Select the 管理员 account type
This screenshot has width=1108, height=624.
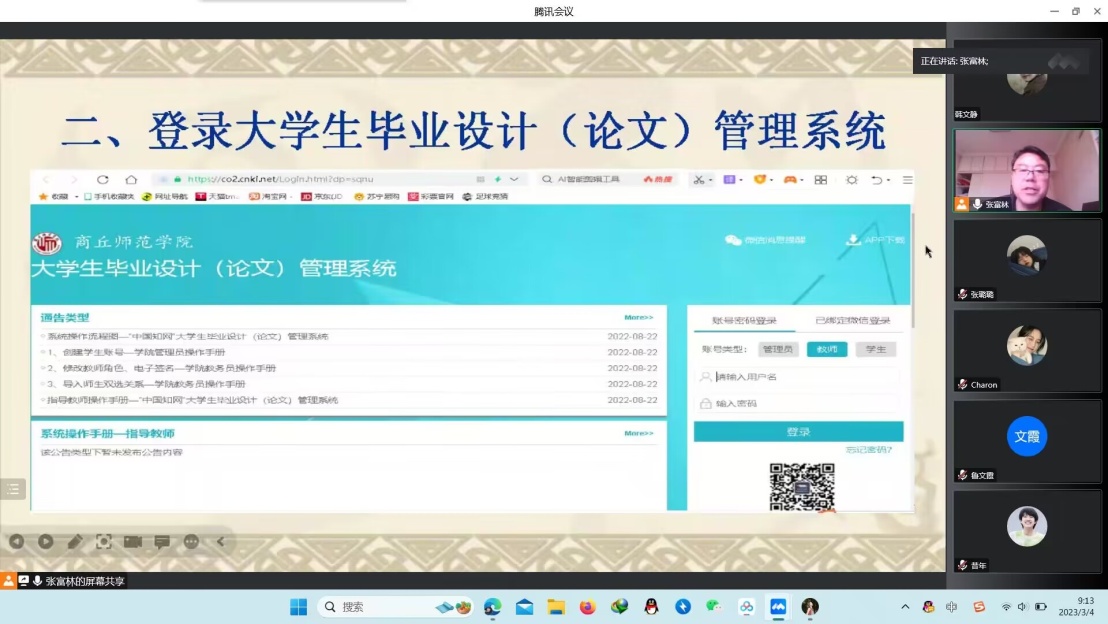[x=777, y=350]
